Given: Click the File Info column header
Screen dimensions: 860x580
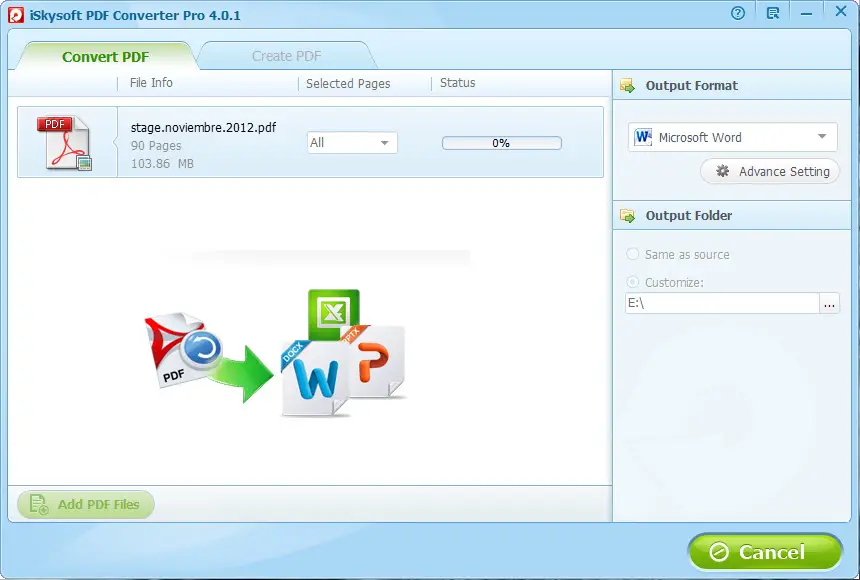Looking at the screenshot, I should coord(151,83).
